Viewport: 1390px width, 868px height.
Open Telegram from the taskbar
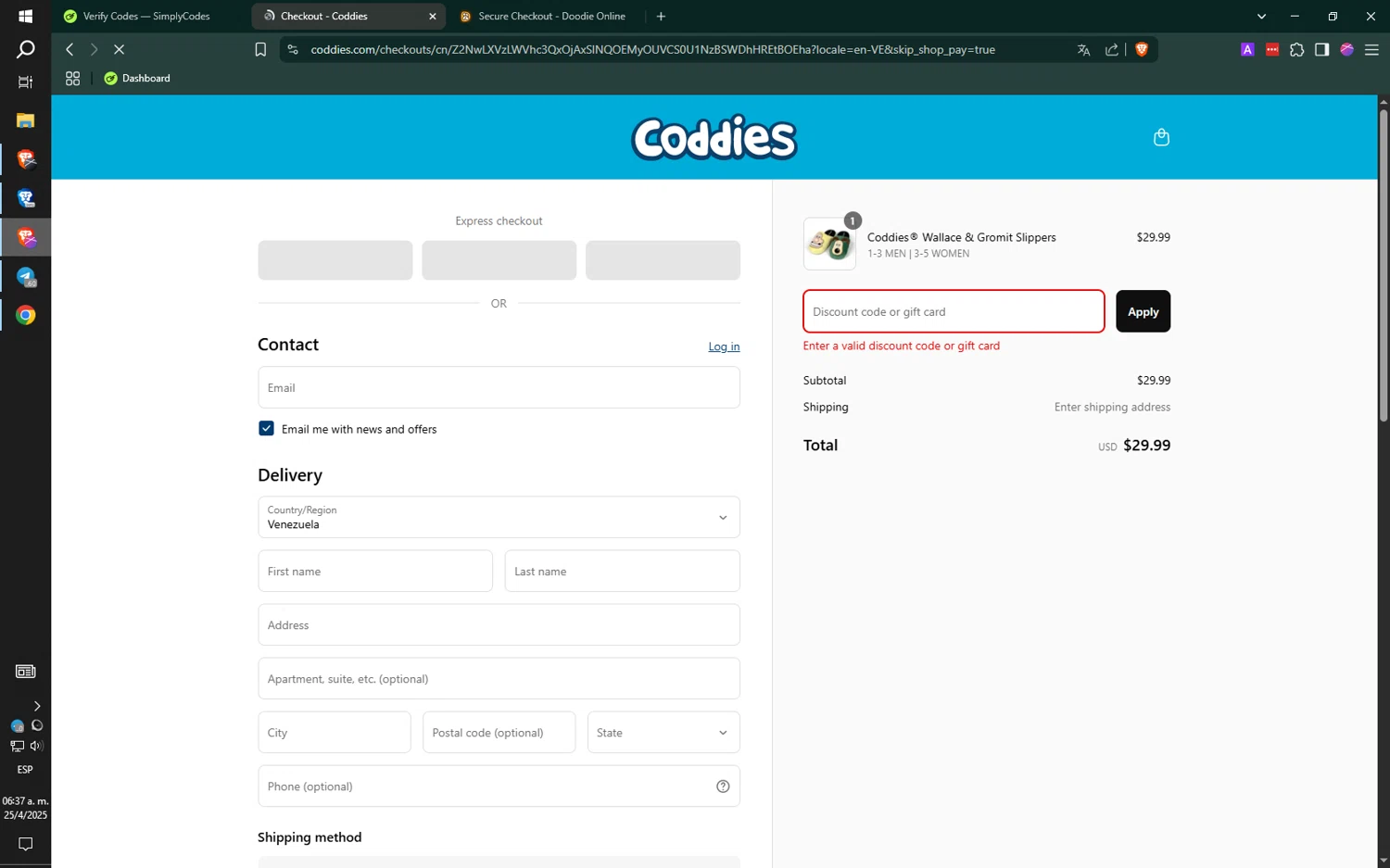coord(25,277)
